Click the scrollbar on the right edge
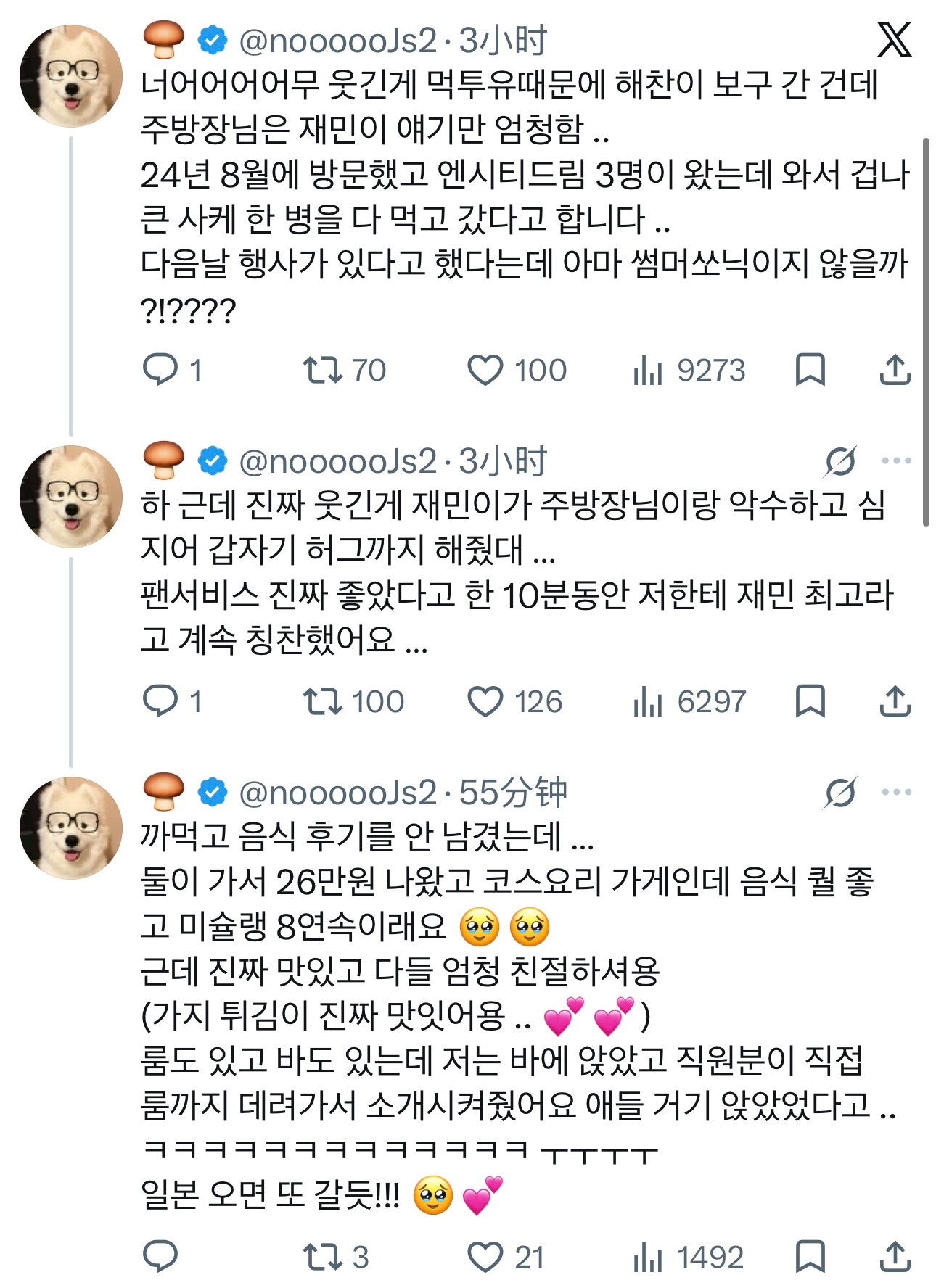This screenshot has width=936, height=1288. click(926, 331)
